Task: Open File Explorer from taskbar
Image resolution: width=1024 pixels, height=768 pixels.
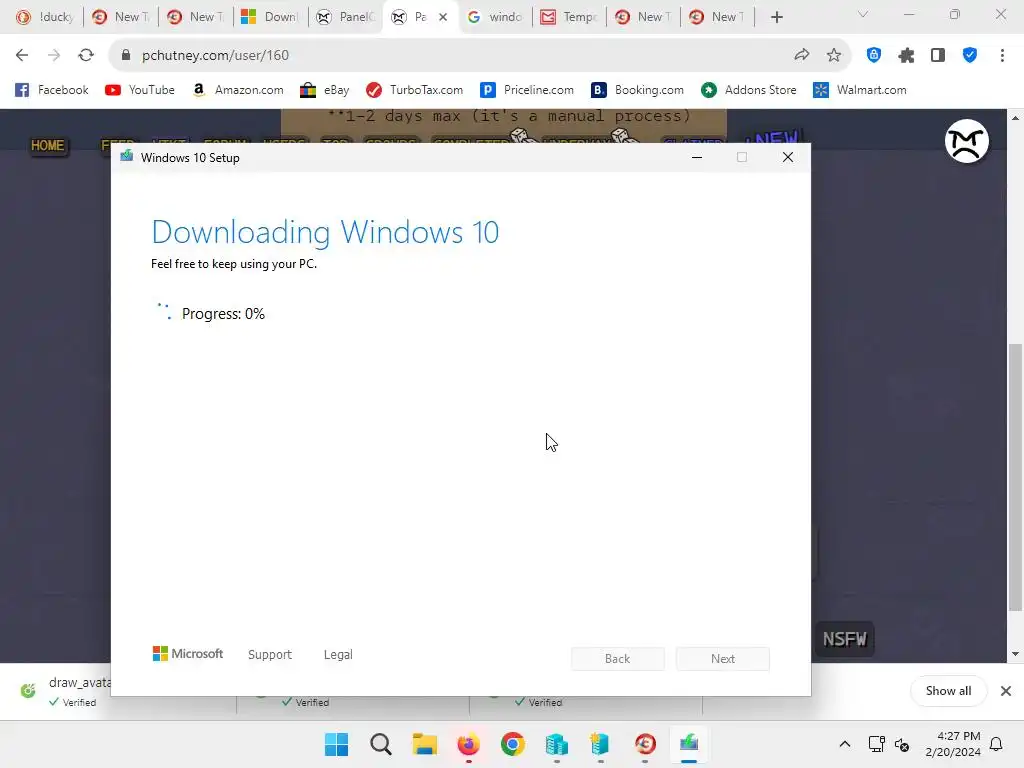Action: click(424, 744)
